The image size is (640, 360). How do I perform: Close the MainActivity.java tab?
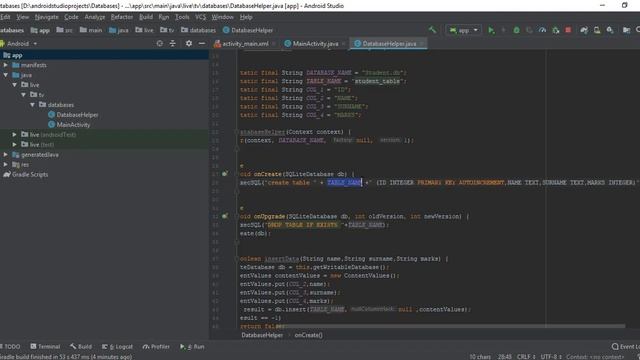[x=344, y=44]
